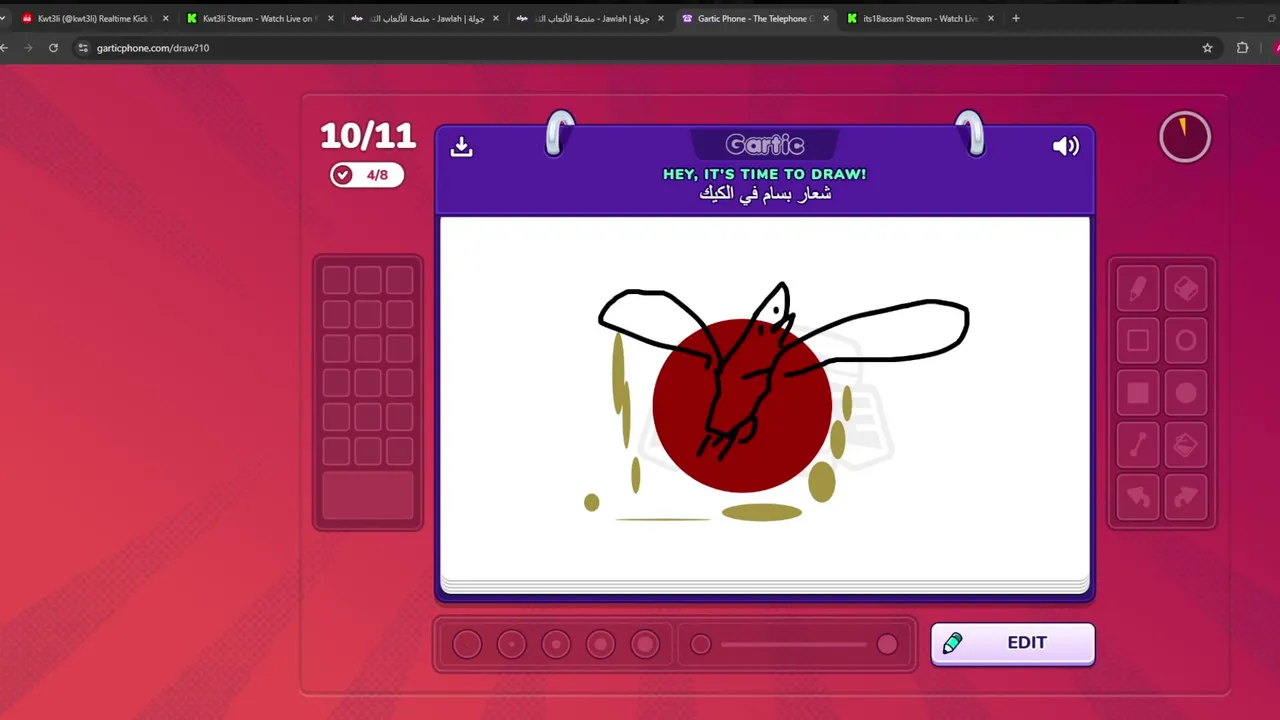Switch to the Kwt3li Realtime Kick tab
1280x720 pixels.
(94, 18)
